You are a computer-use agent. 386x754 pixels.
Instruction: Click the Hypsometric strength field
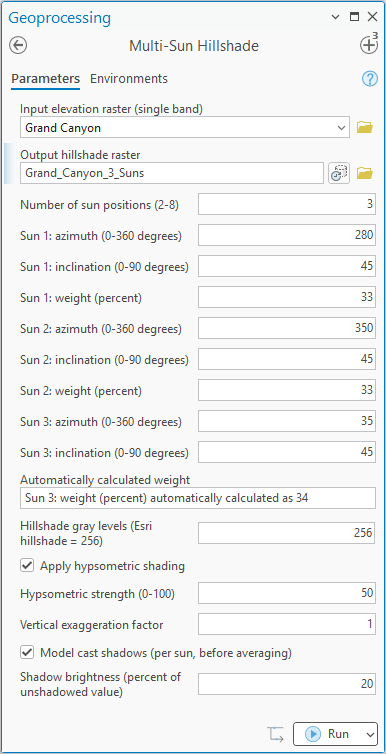point(286,593)
